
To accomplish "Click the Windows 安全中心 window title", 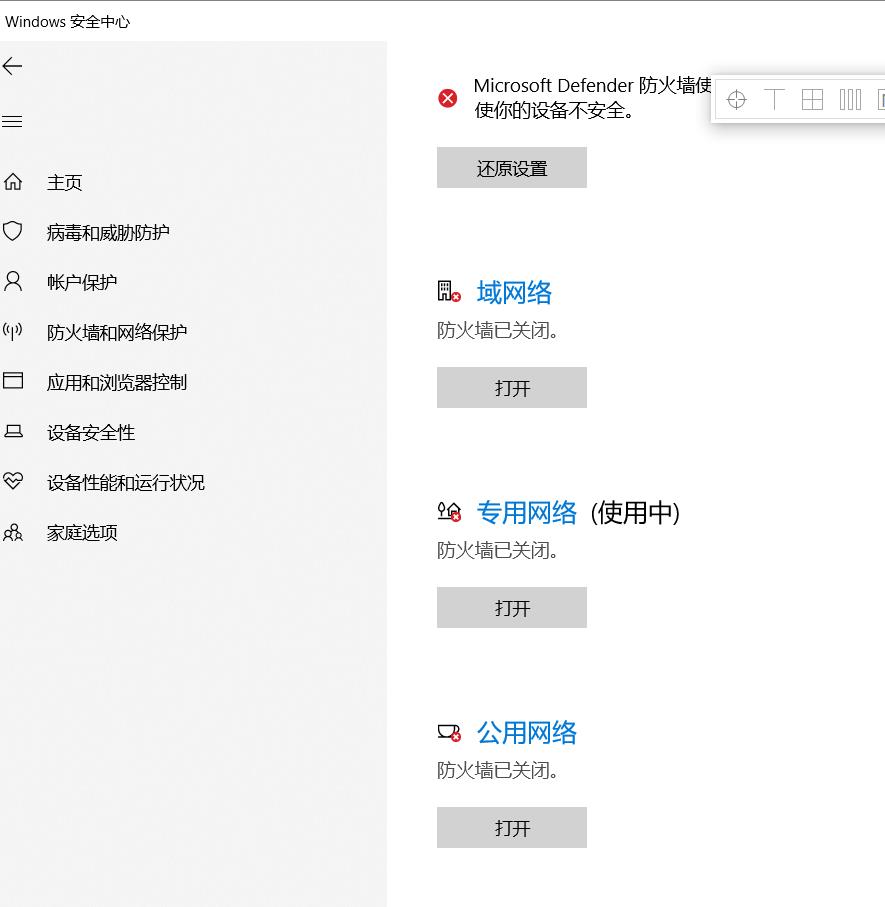I will pos(67,22).
